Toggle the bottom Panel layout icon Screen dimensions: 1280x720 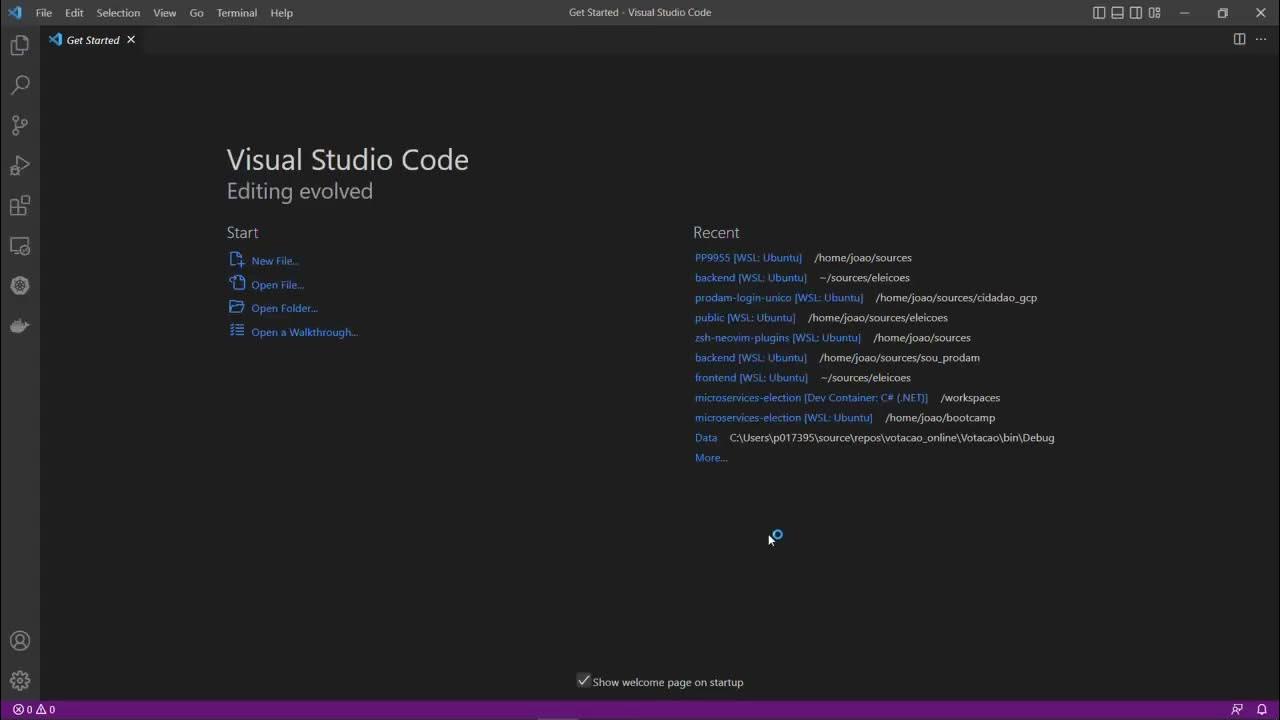click(x=1117, y=13)
